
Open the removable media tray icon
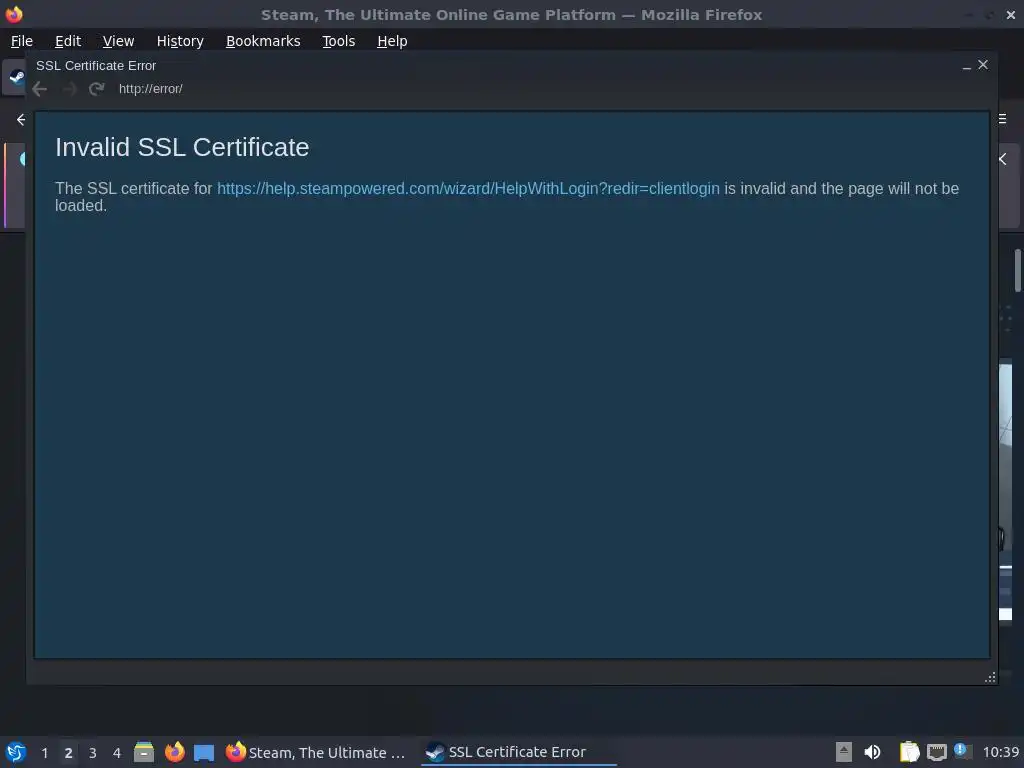[x=844, y=752]
